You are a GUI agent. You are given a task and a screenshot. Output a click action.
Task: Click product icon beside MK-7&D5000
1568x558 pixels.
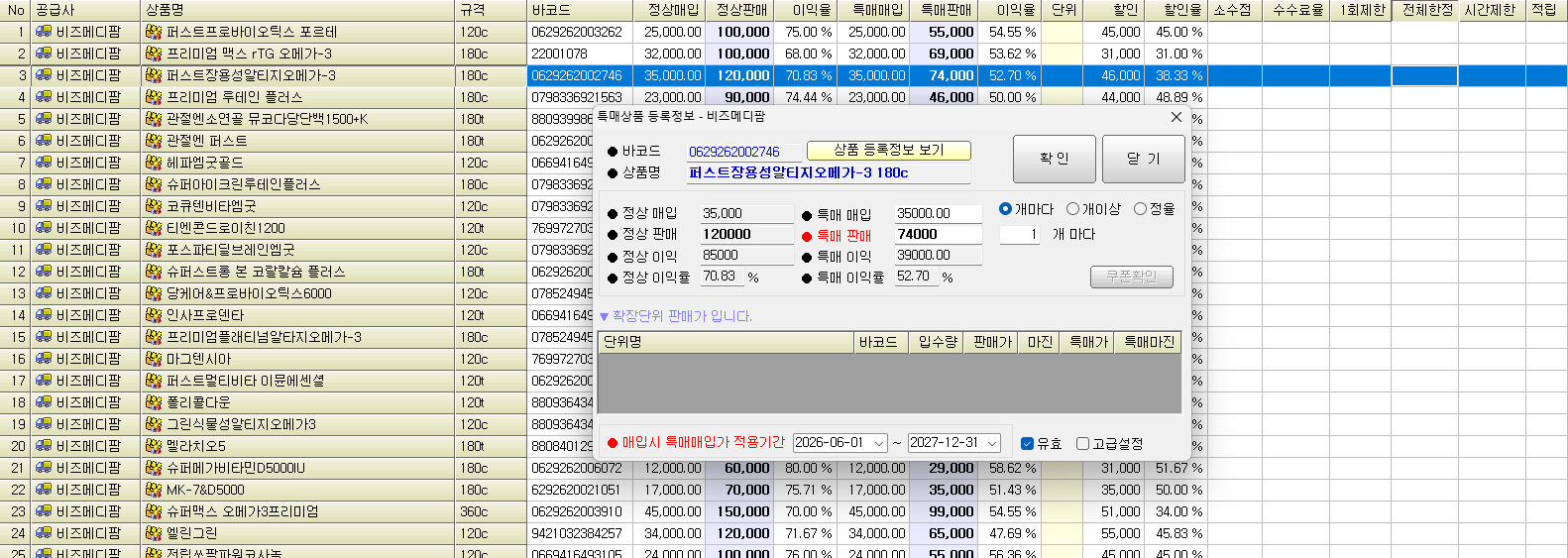tap(154, 490)
